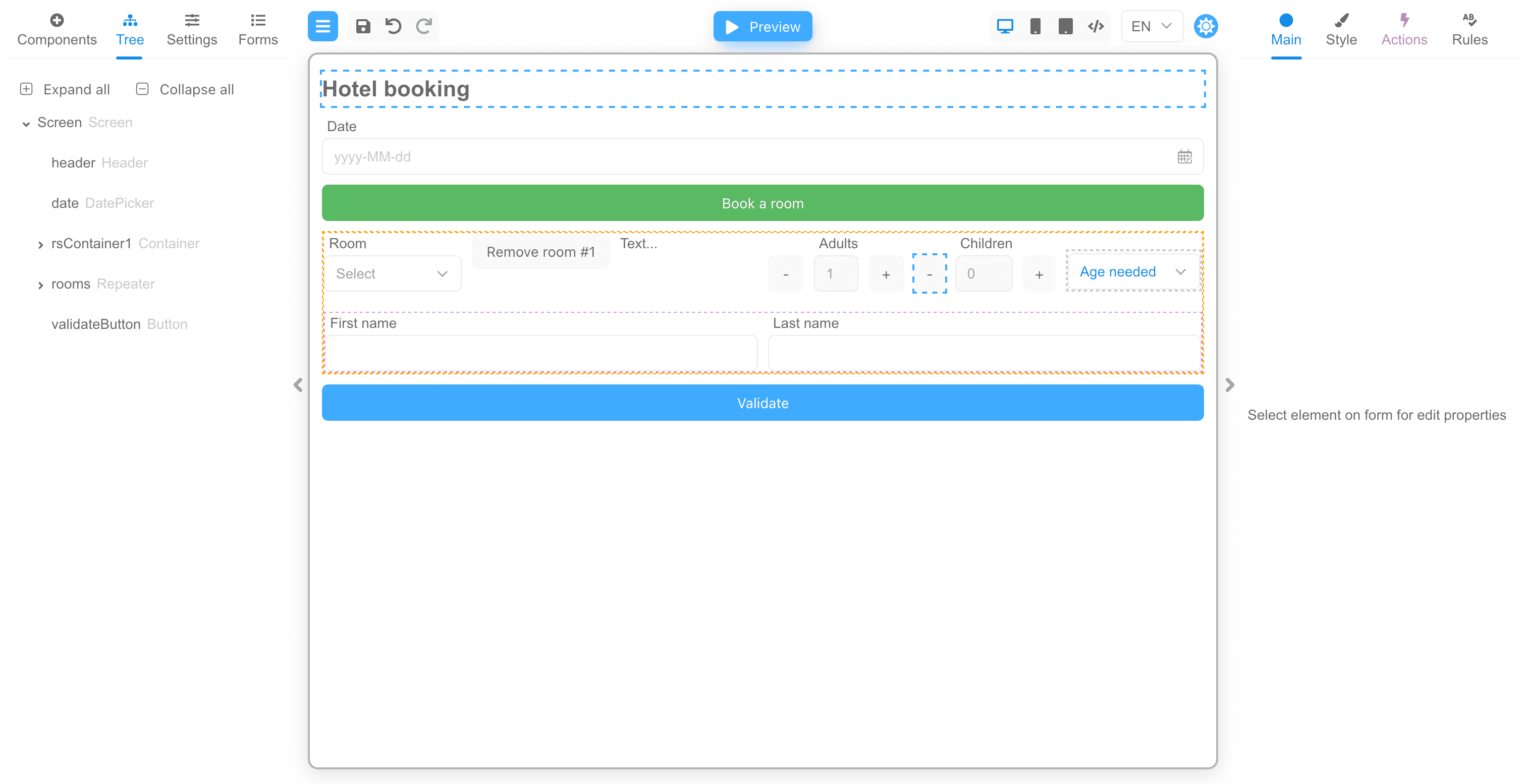Open the Actions tab
The width and height of the screenshot is (1526, 784).
(1403, 30)
